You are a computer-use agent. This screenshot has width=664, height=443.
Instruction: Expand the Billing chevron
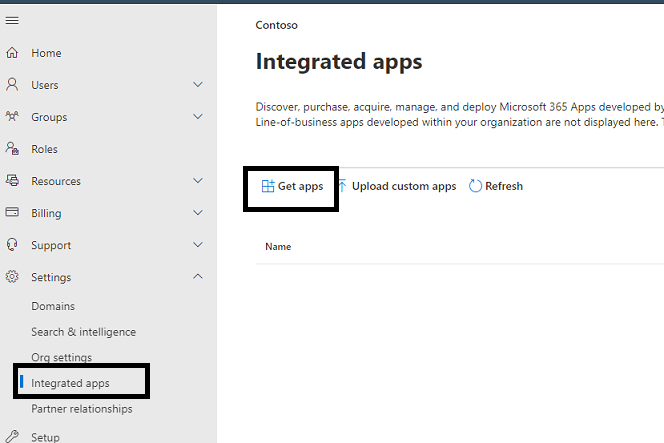click(x=198, y=213)
